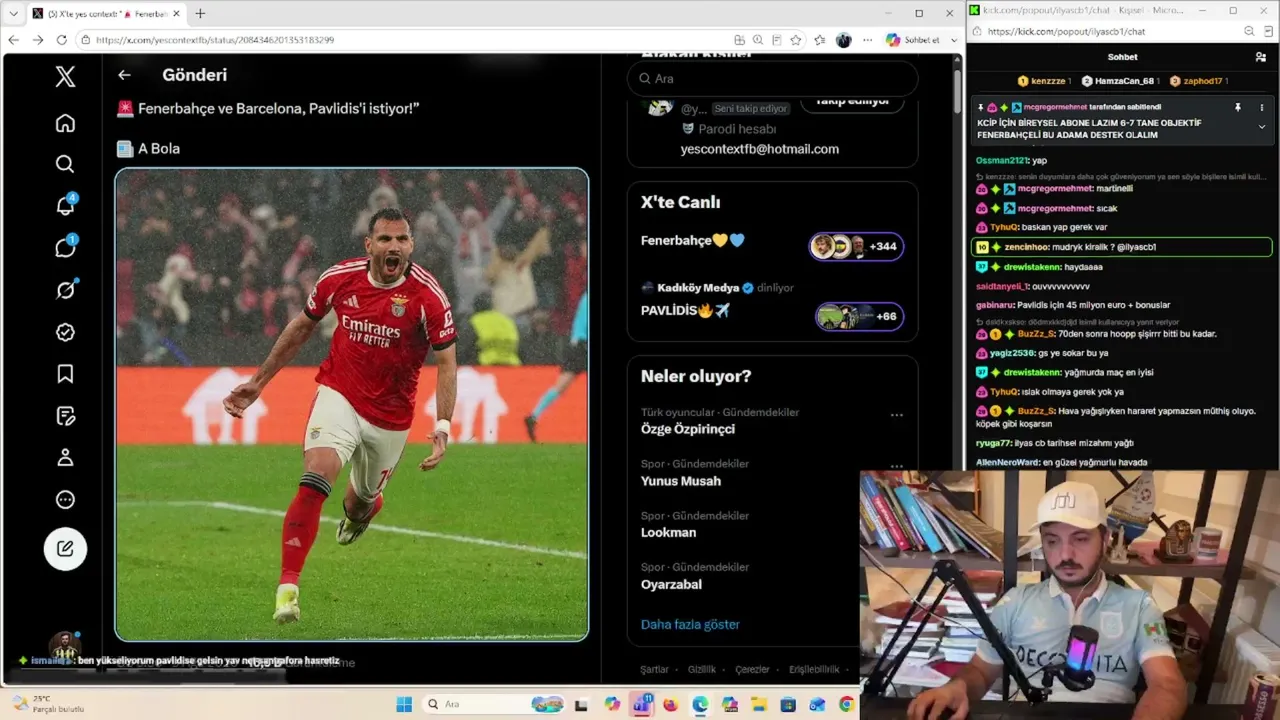Click the compose post button
Viewport: 1280px width, 720px height.
point(65,548)
